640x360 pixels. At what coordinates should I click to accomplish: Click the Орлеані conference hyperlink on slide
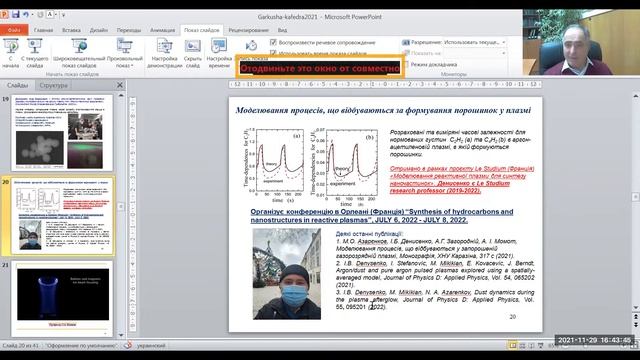tap(382, 216)
